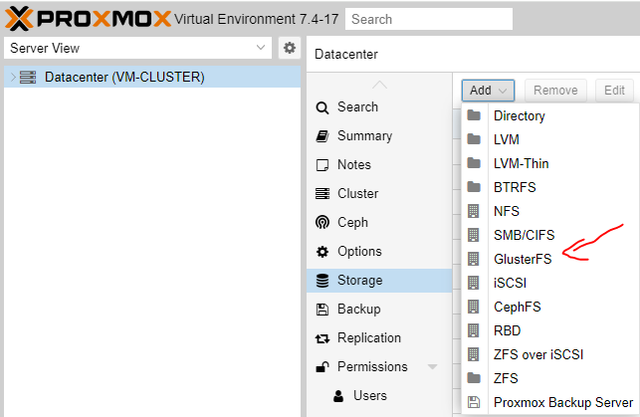Choose ZFS storage type
640x417 pixels.
[551, 378]
